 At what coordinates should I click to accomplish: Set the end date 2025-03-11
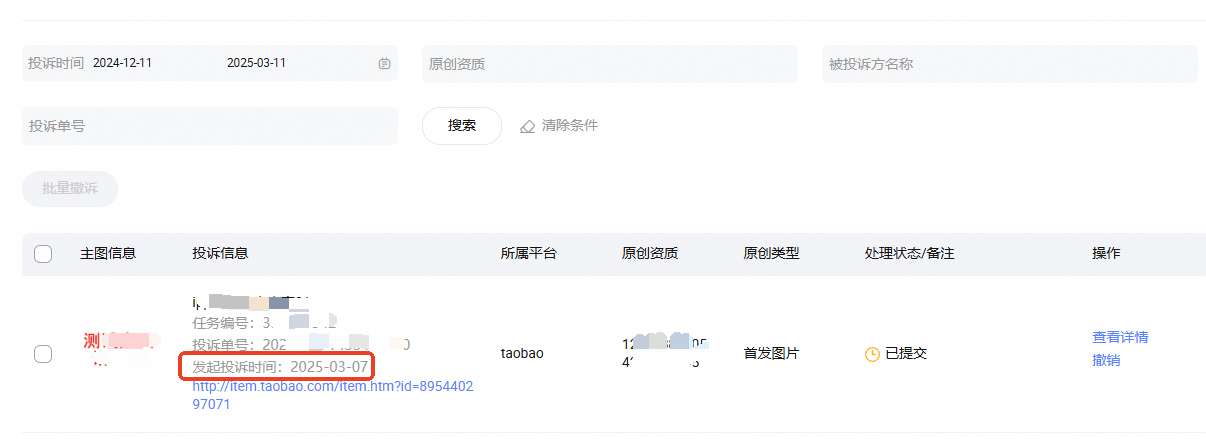(257, 63)
